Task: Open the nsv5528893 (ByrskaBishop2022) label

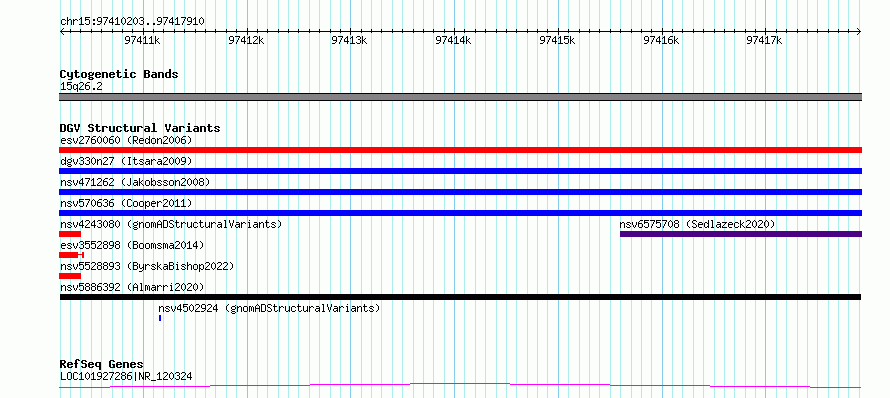Action: [147, 266]
